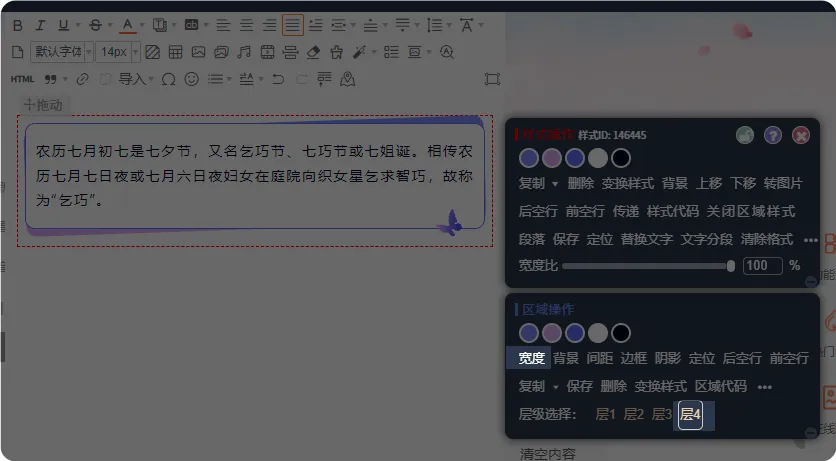Undo the last action
This screenshot has width=836, height=461.
point(278,79)
